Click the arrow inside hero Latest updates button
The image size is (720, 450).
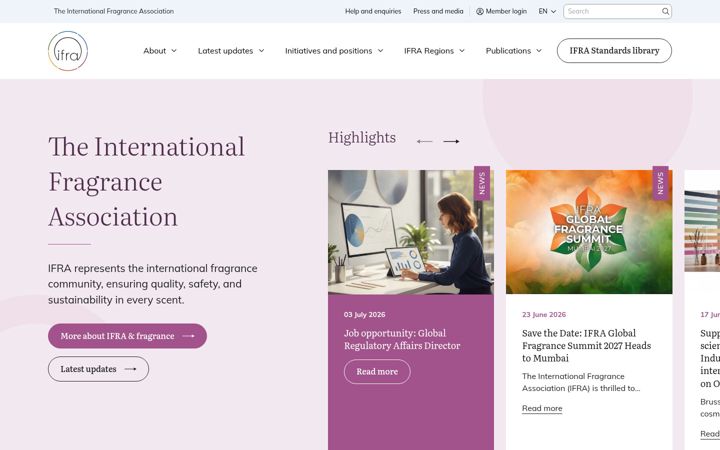click(130, 369)
